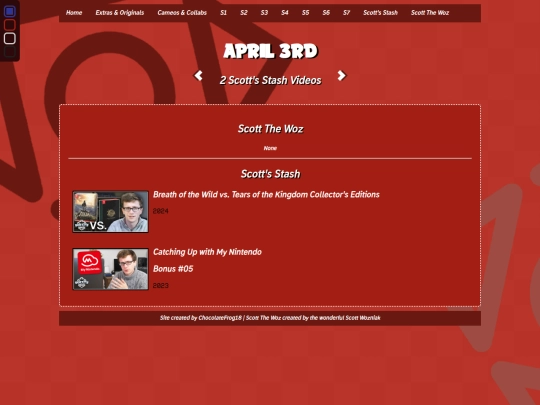Click the 2 Scott's Stash Videos subtitle
The image size is (540, 405).
tap(271, 80)
